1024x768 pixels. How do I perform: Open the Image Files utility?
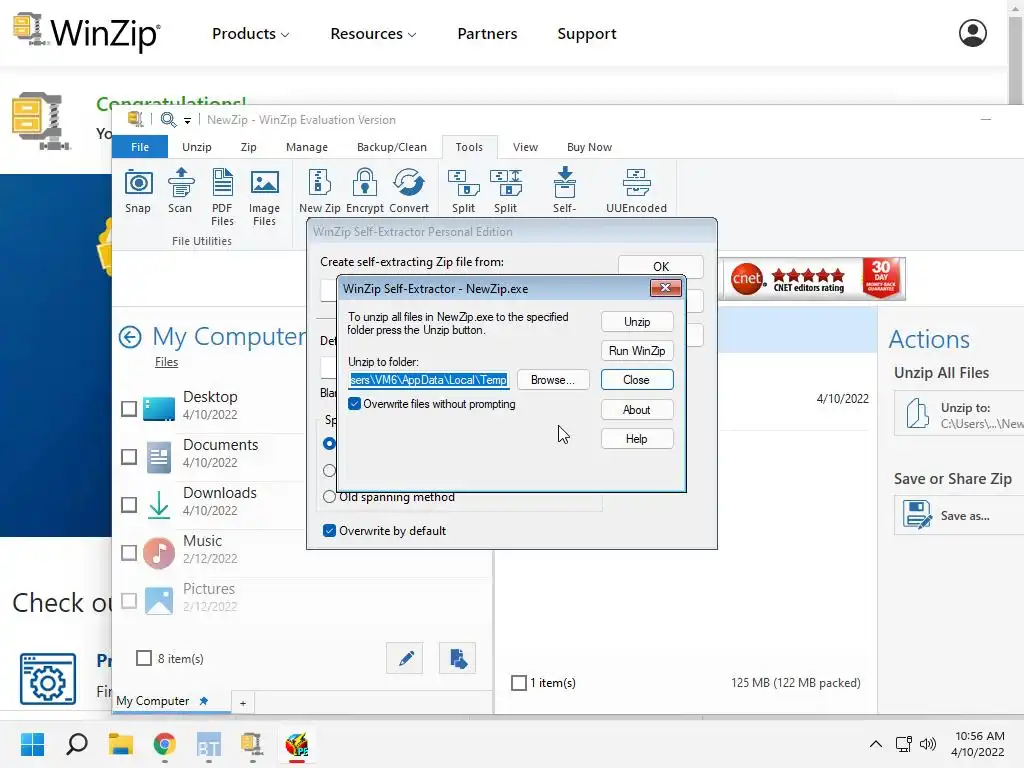(x=264, y=182)
